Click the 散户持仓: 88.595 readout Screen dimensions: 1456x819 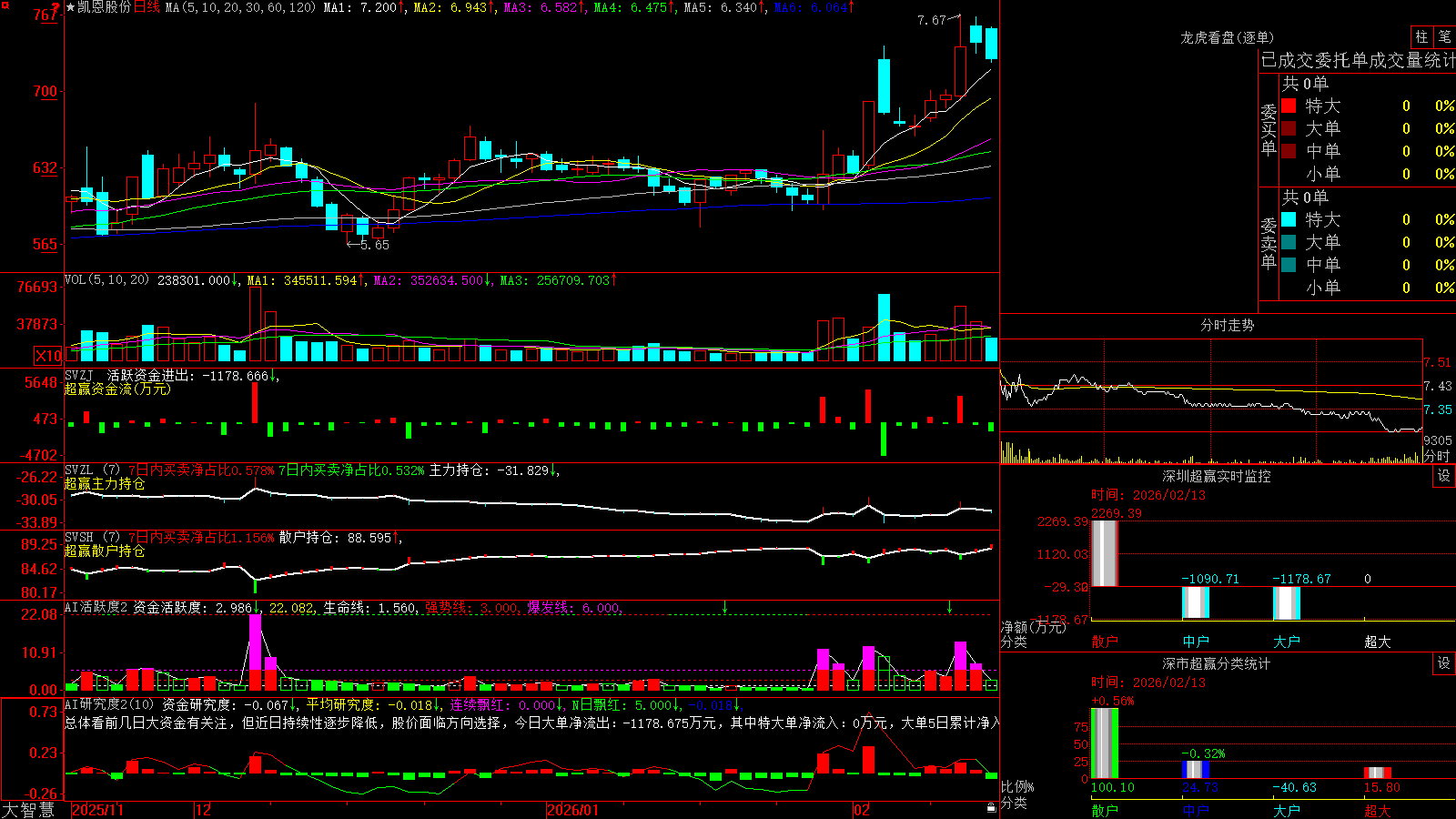click(x=335, y=537)
